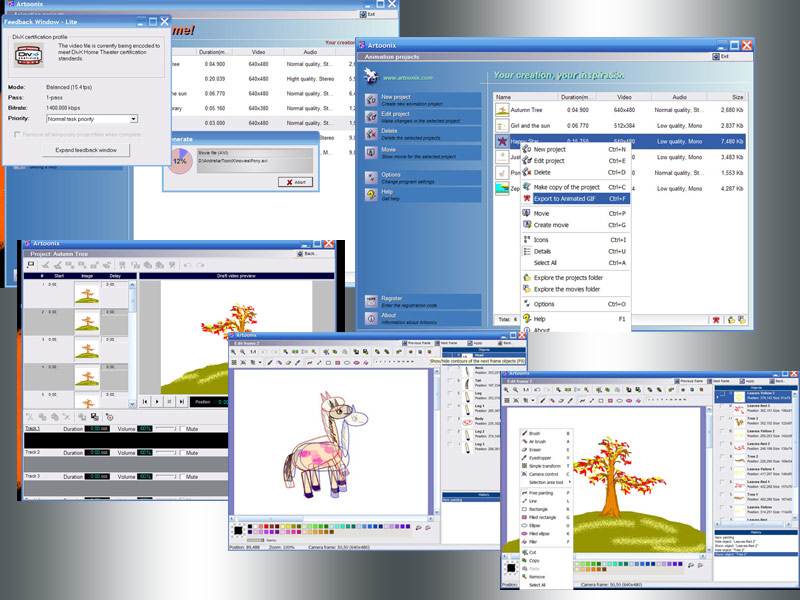The image size is (800, 600).
Task: Zoom in icon in pony editor toolbar
Action: [233, 352]
